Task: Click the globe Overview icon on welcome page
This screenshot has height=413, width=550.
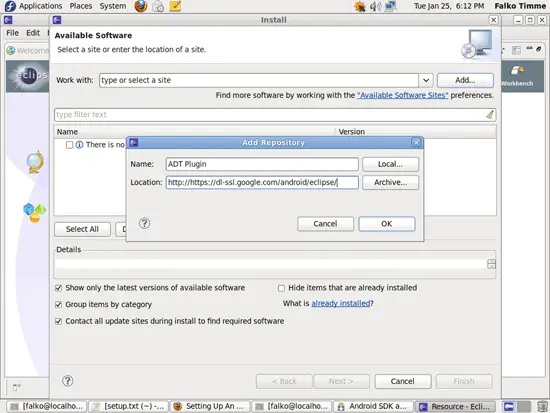Action: [x=35, y=162]
